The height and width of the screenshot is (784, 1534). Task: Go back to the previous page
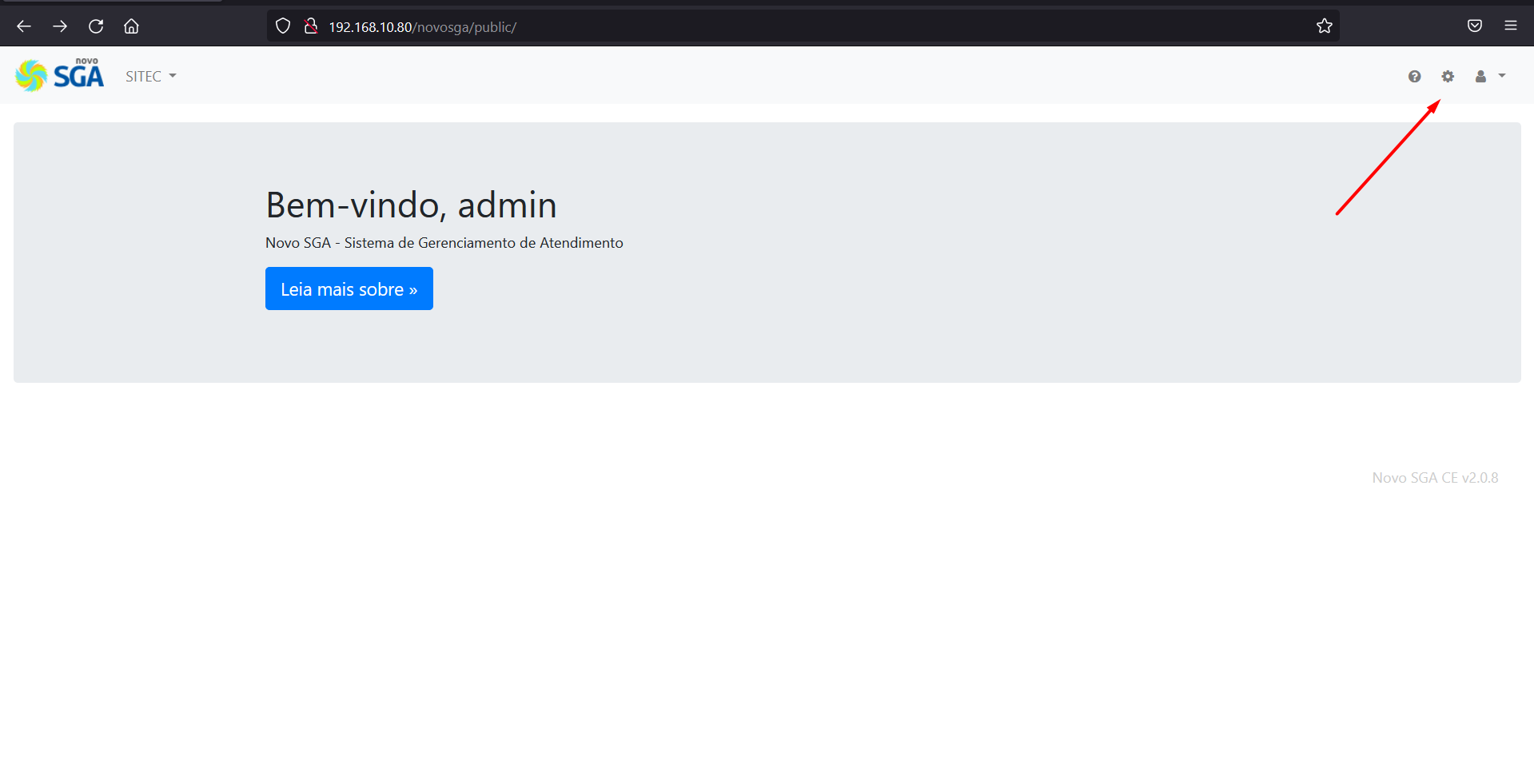(x=24, y=26)
